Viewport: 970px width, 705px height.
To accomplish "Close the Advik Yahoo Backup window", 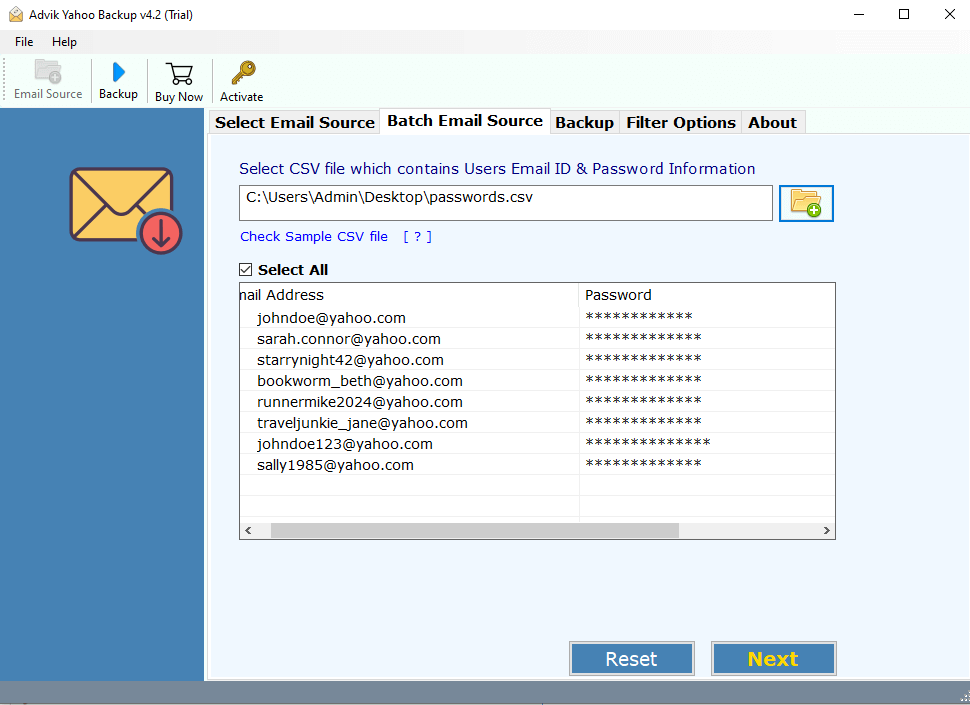I will (x=950, y=14).
